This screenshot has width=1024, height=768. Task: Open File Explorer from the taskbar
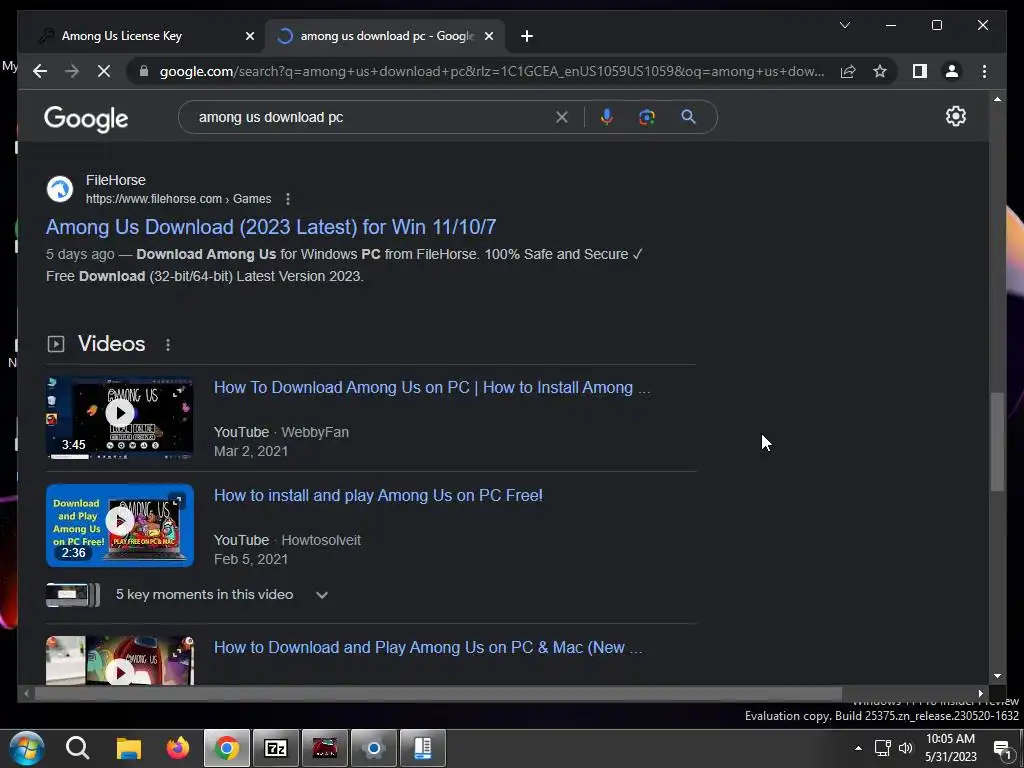(129, 748)
